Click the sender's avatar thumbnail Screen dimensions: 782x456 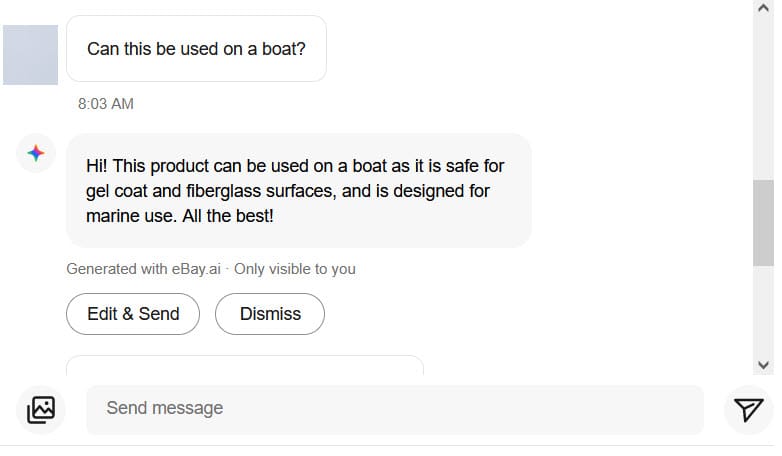pos(31,55)
